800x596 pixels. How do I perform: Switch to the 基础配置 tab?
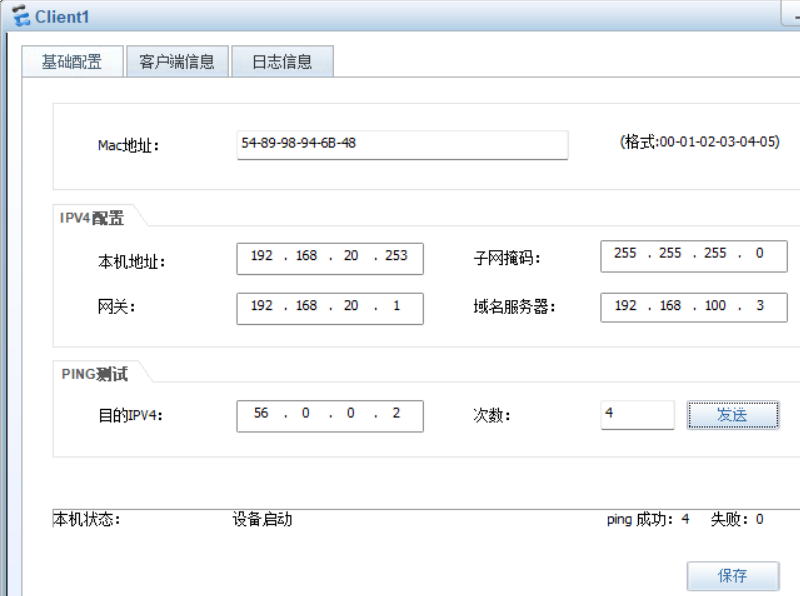72,62
